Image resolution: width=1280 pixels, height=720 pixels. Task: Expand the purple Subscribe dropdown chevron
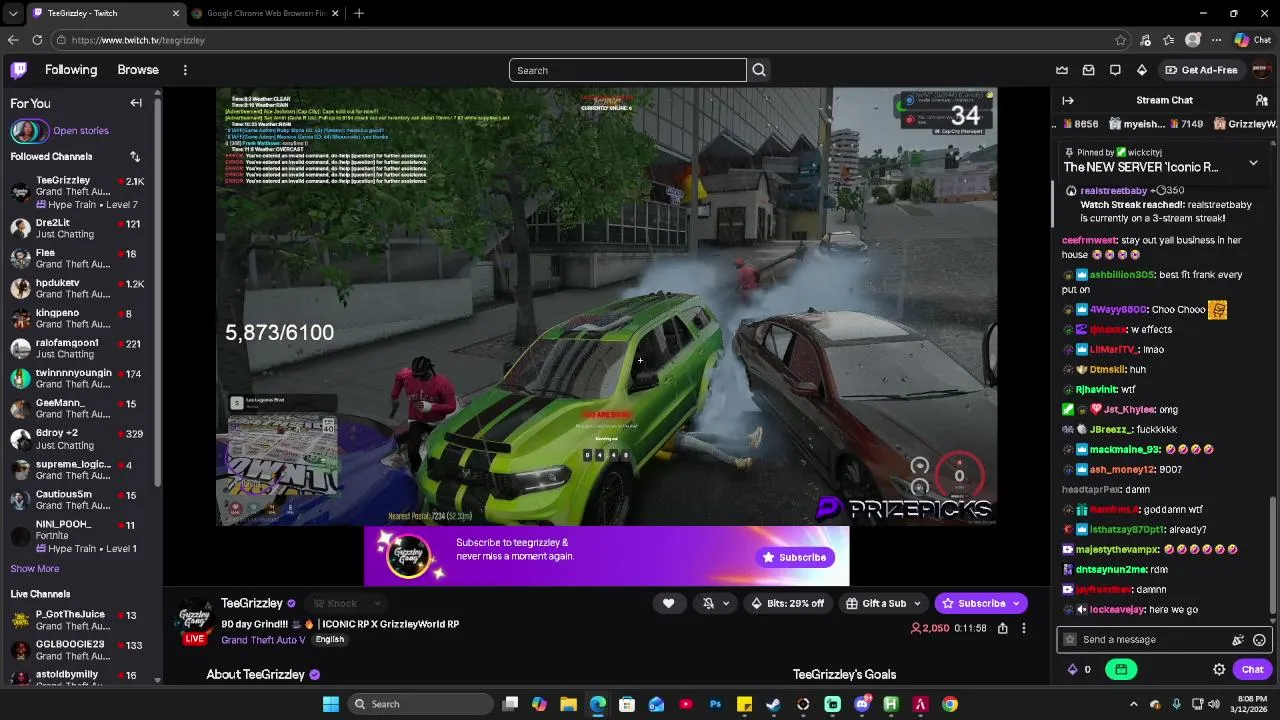pyautogui.click(x=1016, y=603)
